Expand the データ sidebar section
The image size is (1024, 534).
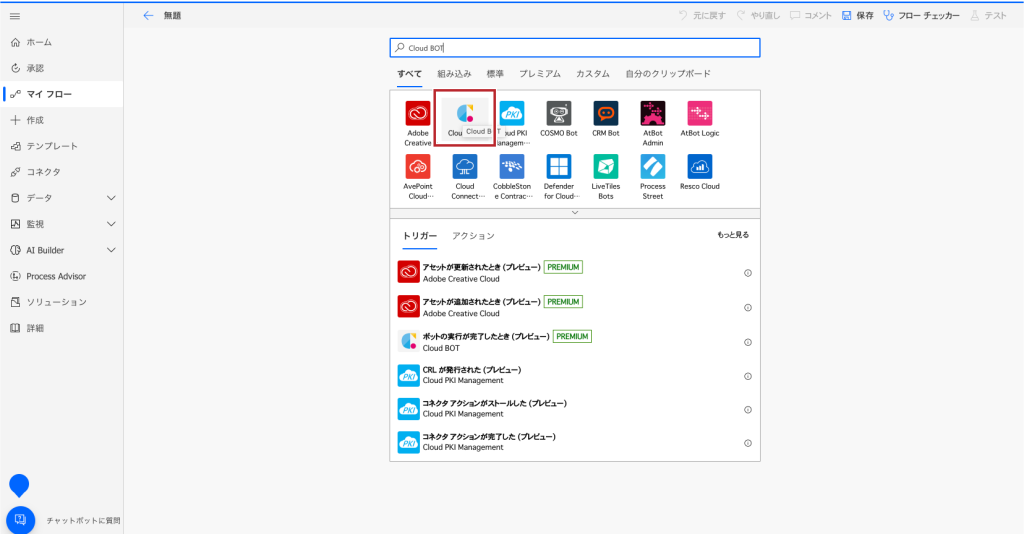click(x=111, y=198)
